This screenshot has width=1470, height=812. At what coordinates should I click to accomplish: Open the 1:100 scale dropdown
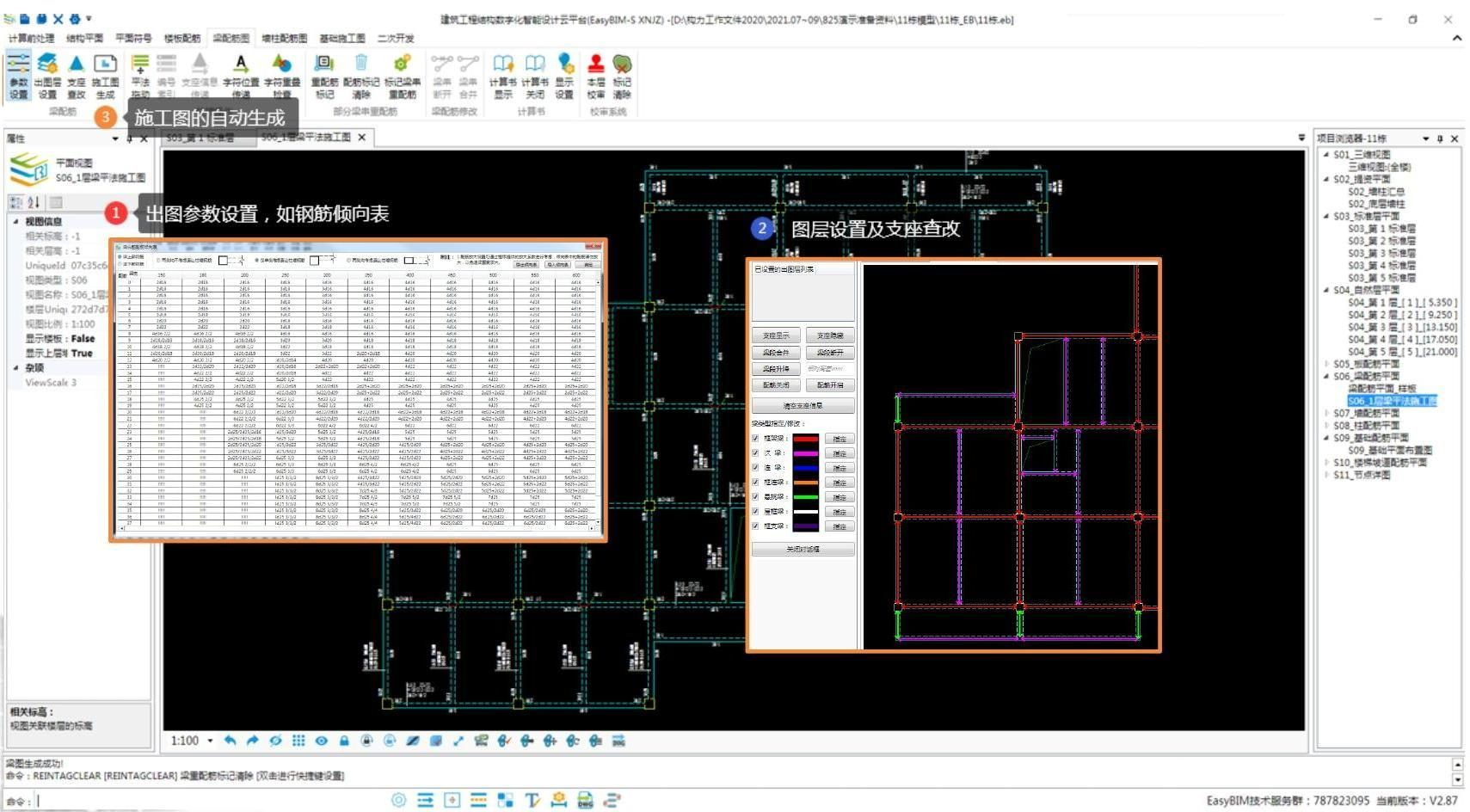point(210,741)
